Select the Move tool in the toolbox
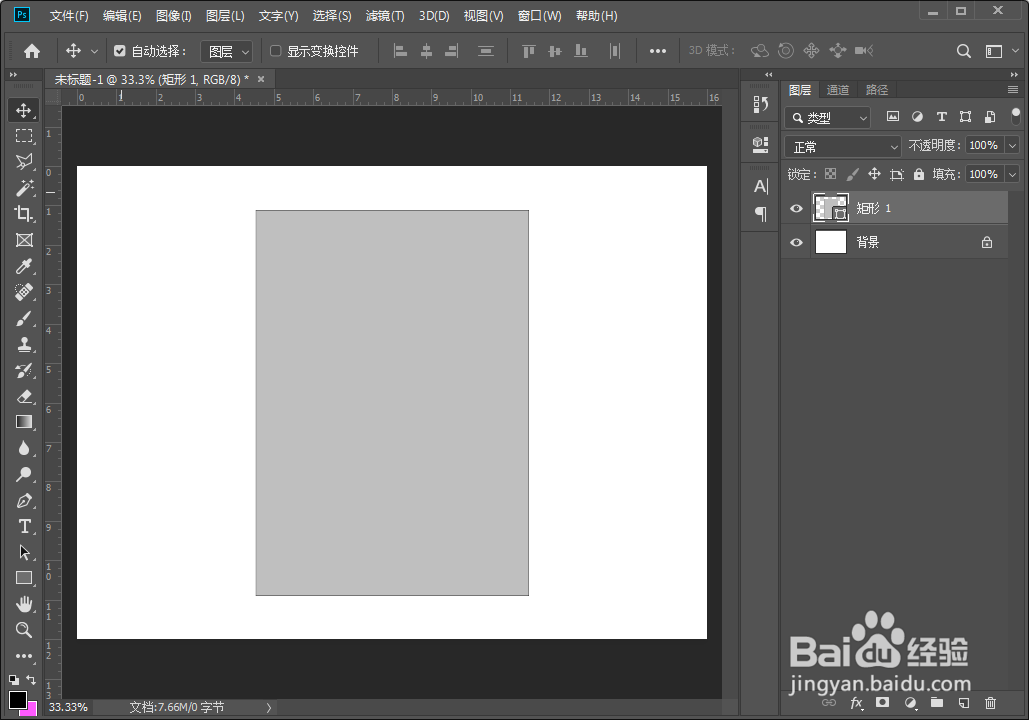This screenshot has height=720, width=1029. point(24,110)
